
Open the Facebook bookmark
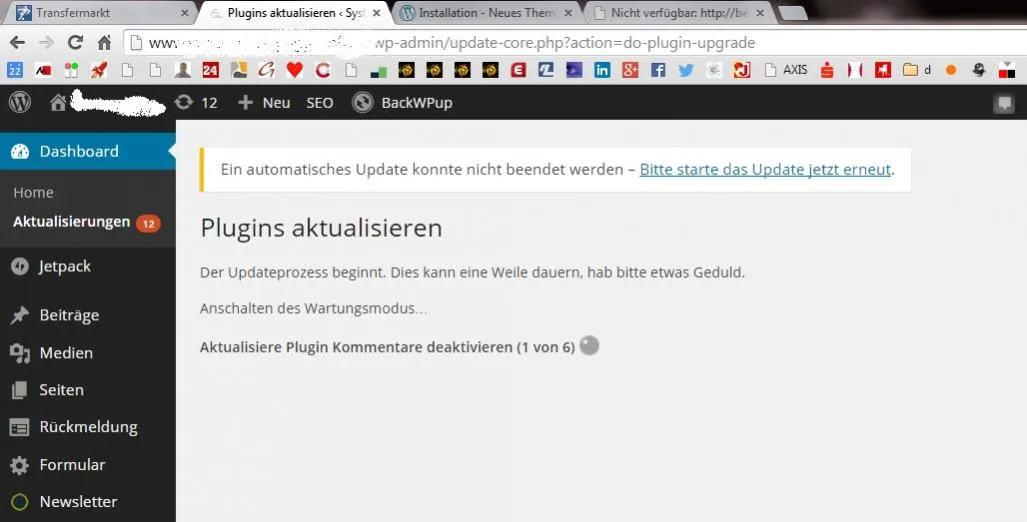[x=658, y=70]
